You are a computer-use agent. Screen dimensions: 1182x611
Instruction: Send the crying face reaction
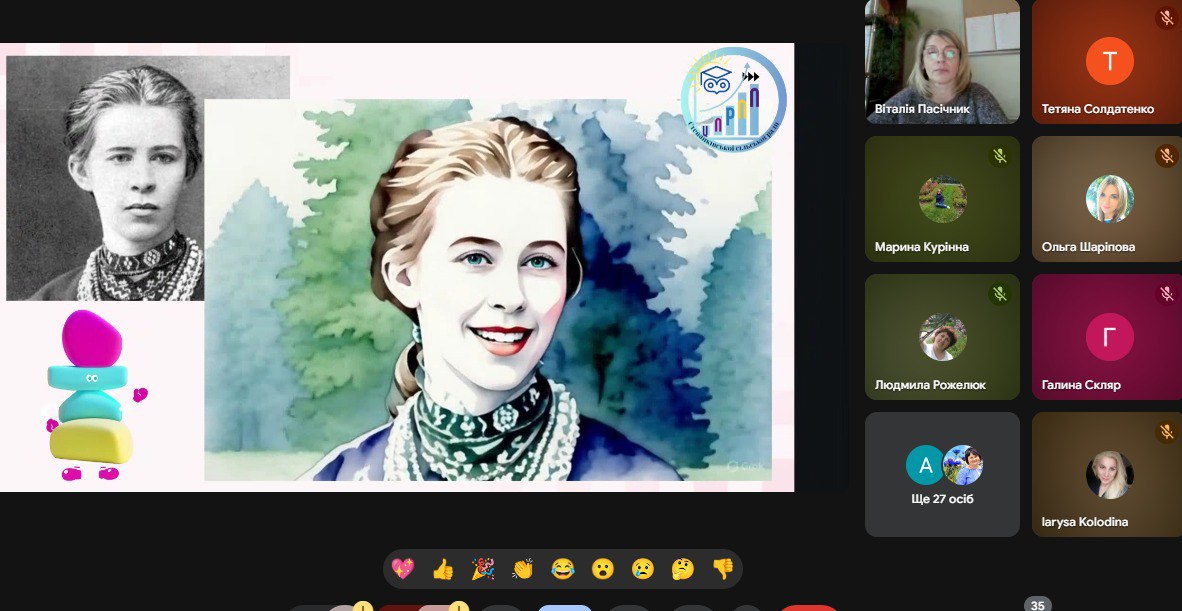pyautogui.click(x=642, y=569)
